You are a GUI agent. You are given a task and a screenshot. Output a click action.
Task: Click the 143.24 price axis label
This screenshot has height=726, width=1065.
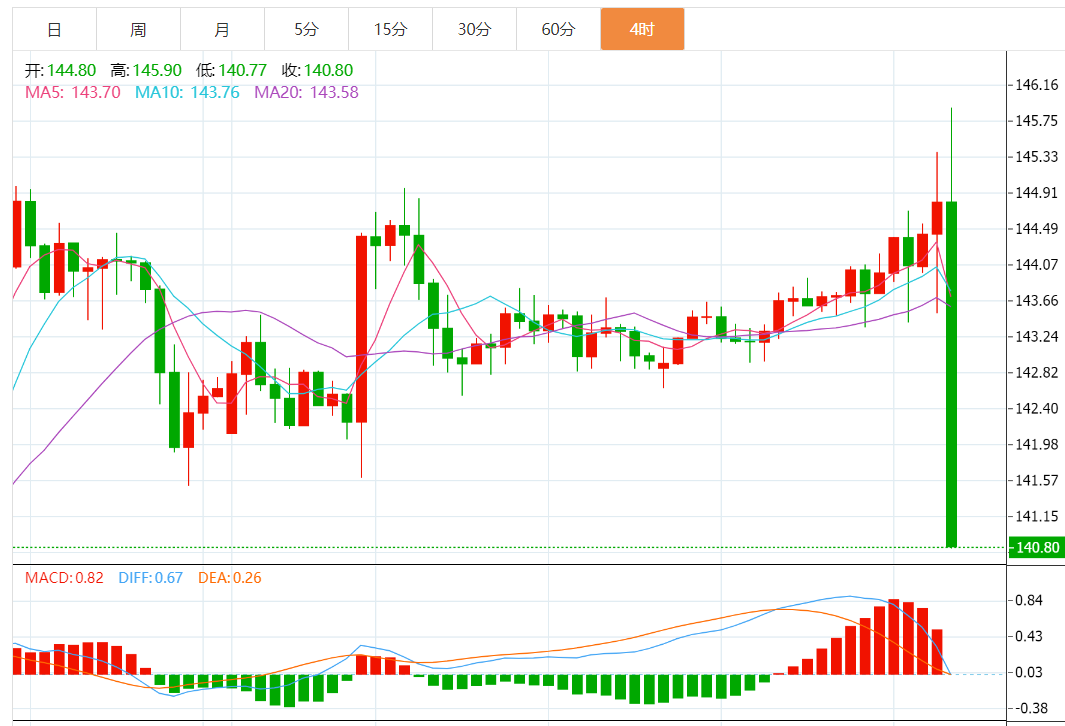coord(1036,337)
